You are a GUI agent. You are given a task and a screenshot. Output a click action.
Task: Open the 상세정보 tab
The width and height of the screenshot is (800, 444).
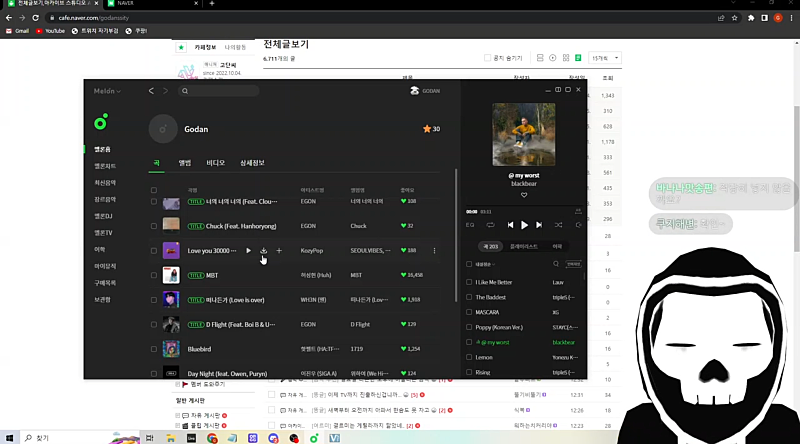pos(252,162)
